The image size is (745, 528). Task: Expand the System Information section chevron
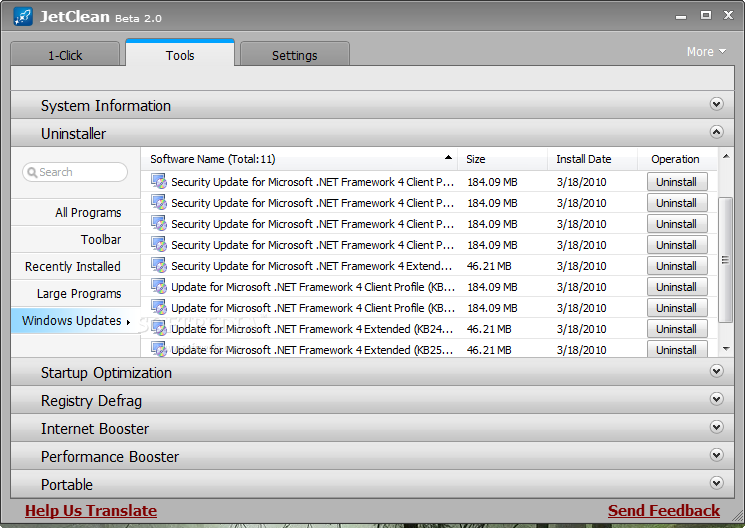coord(716,104)
